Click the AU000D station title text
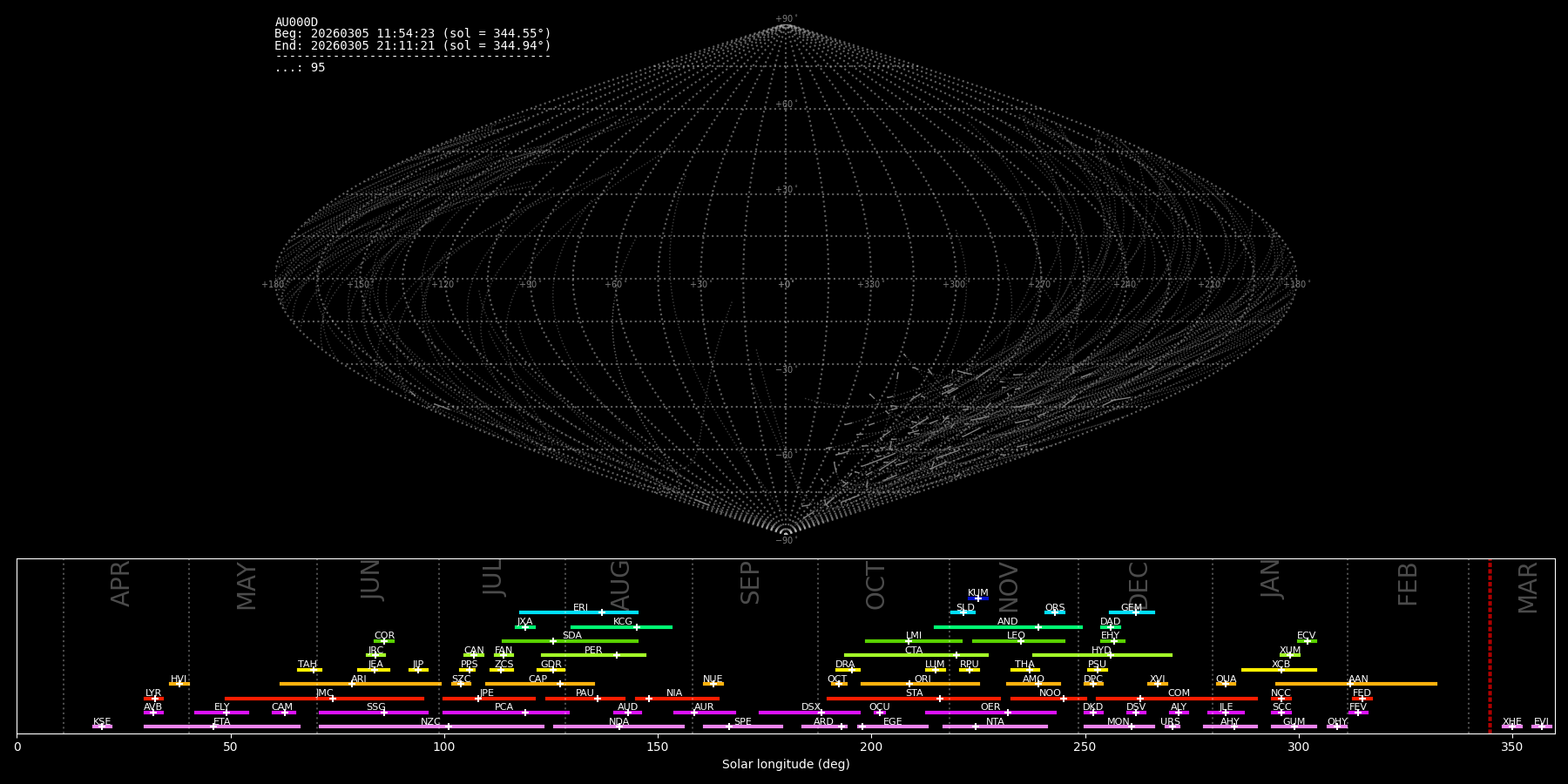Image resolution: width=1568 pixels, height=784 pixels. tap(296, 23)
